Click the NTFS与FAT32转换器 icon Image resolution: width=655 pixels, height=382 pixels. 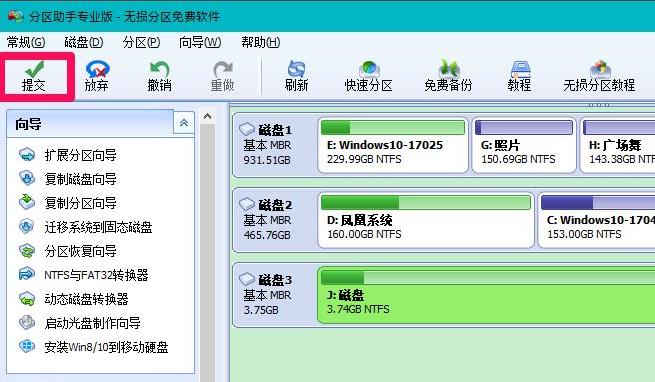coord(27,274)
